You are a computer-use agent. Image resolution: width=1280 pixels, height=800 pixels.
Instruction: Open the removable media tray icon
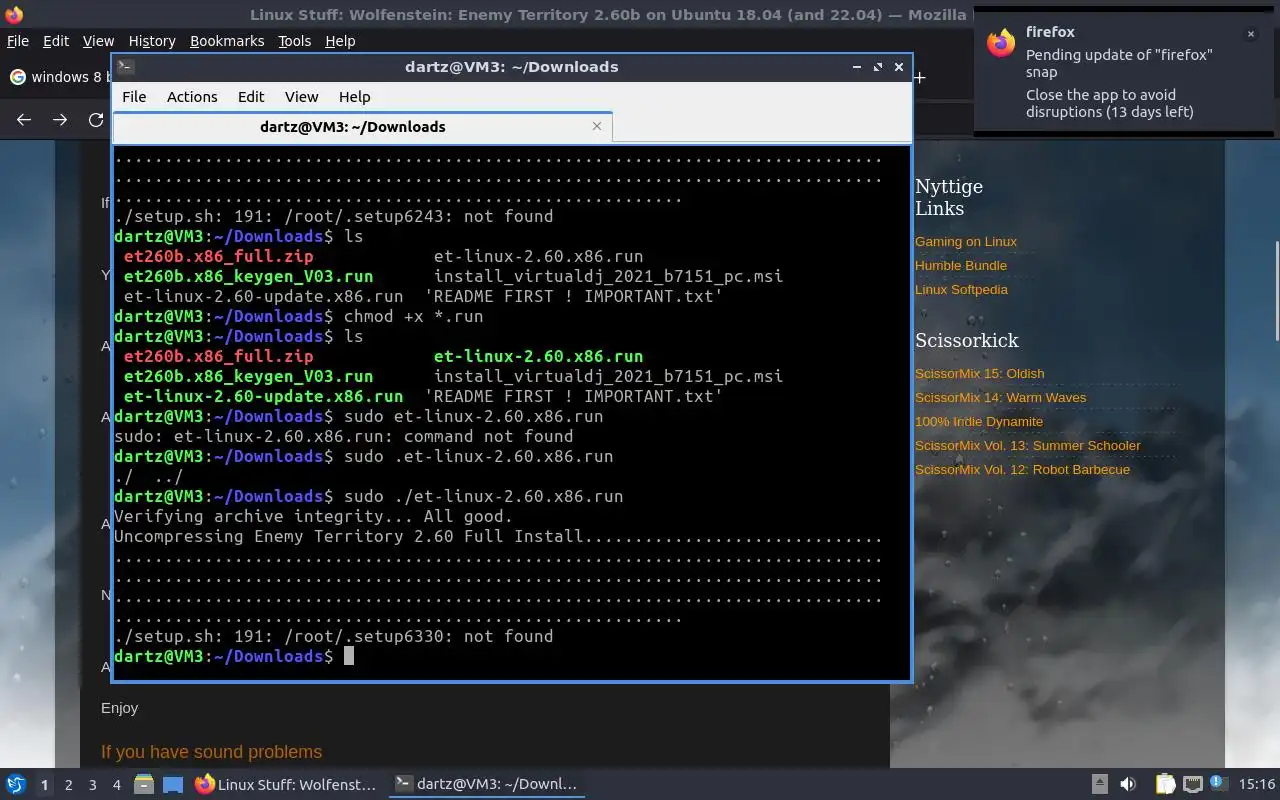[1099, 784]
